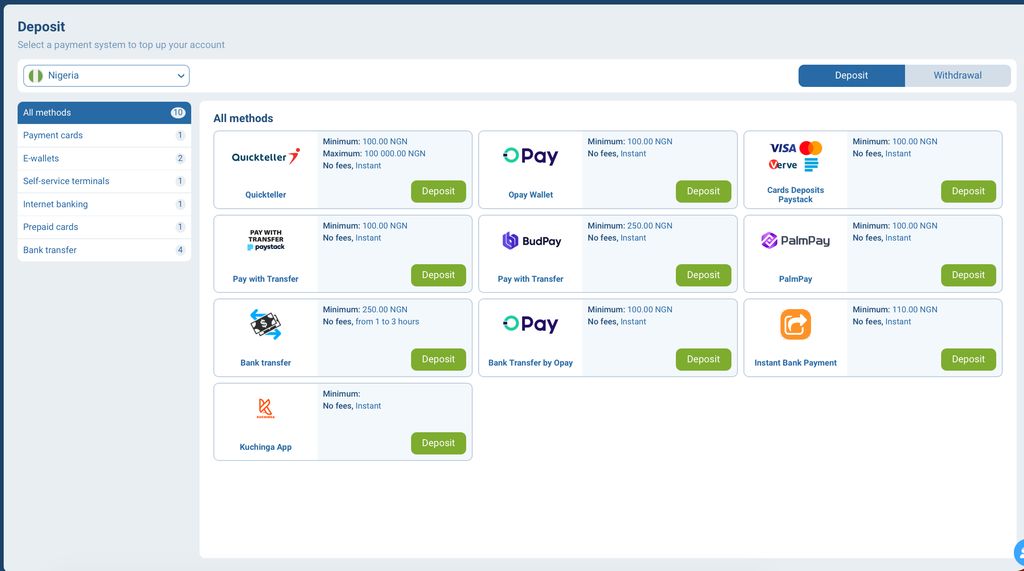Click the Bank Transfer by Opay logo
The image size is (1024, 571).
click(x=530, y=324)
